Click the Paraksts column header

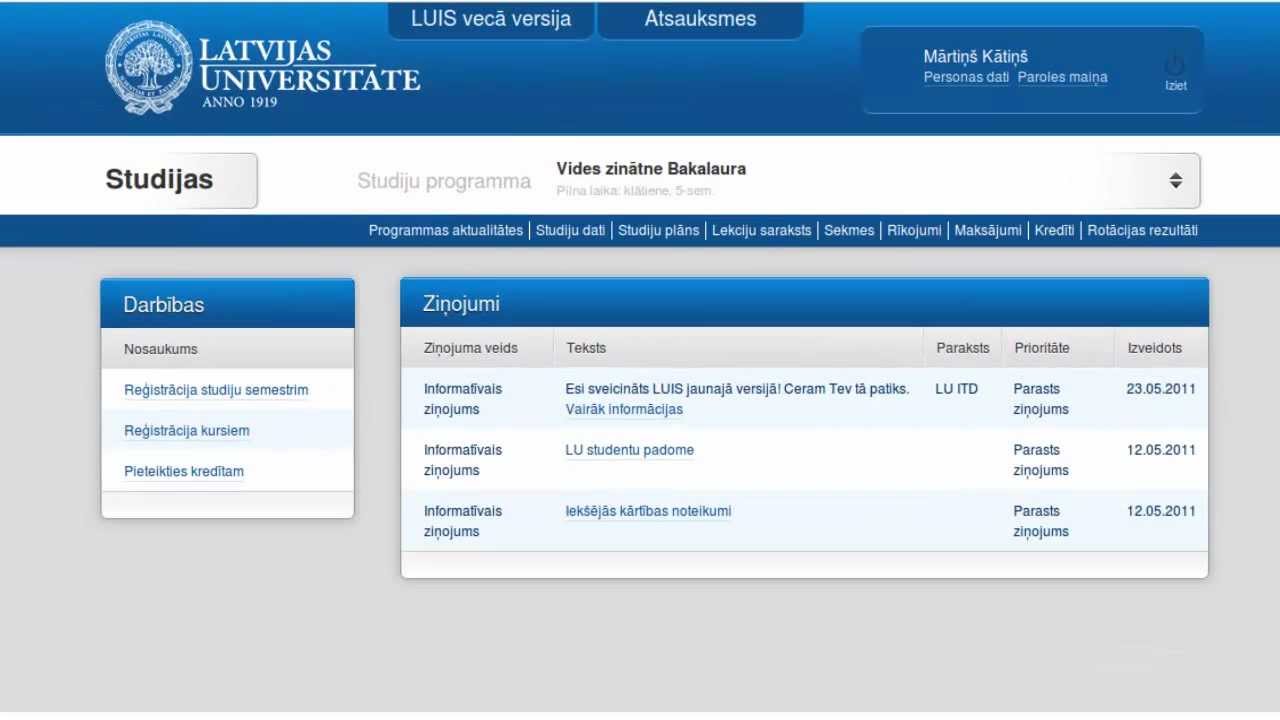963,348
